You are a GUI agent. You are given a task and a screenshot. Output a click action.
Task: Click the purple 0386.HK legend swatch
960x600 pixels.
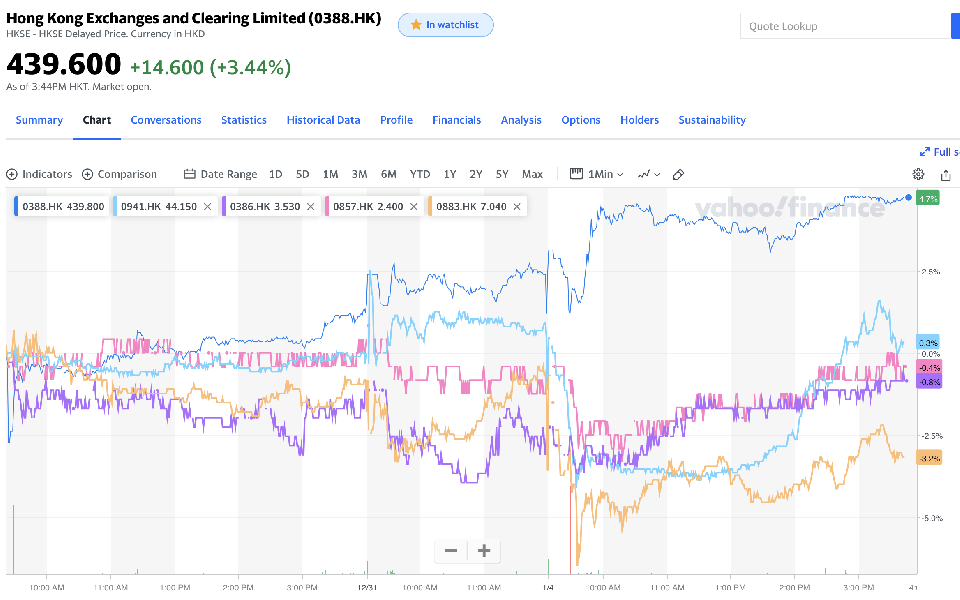coord(224,207)
